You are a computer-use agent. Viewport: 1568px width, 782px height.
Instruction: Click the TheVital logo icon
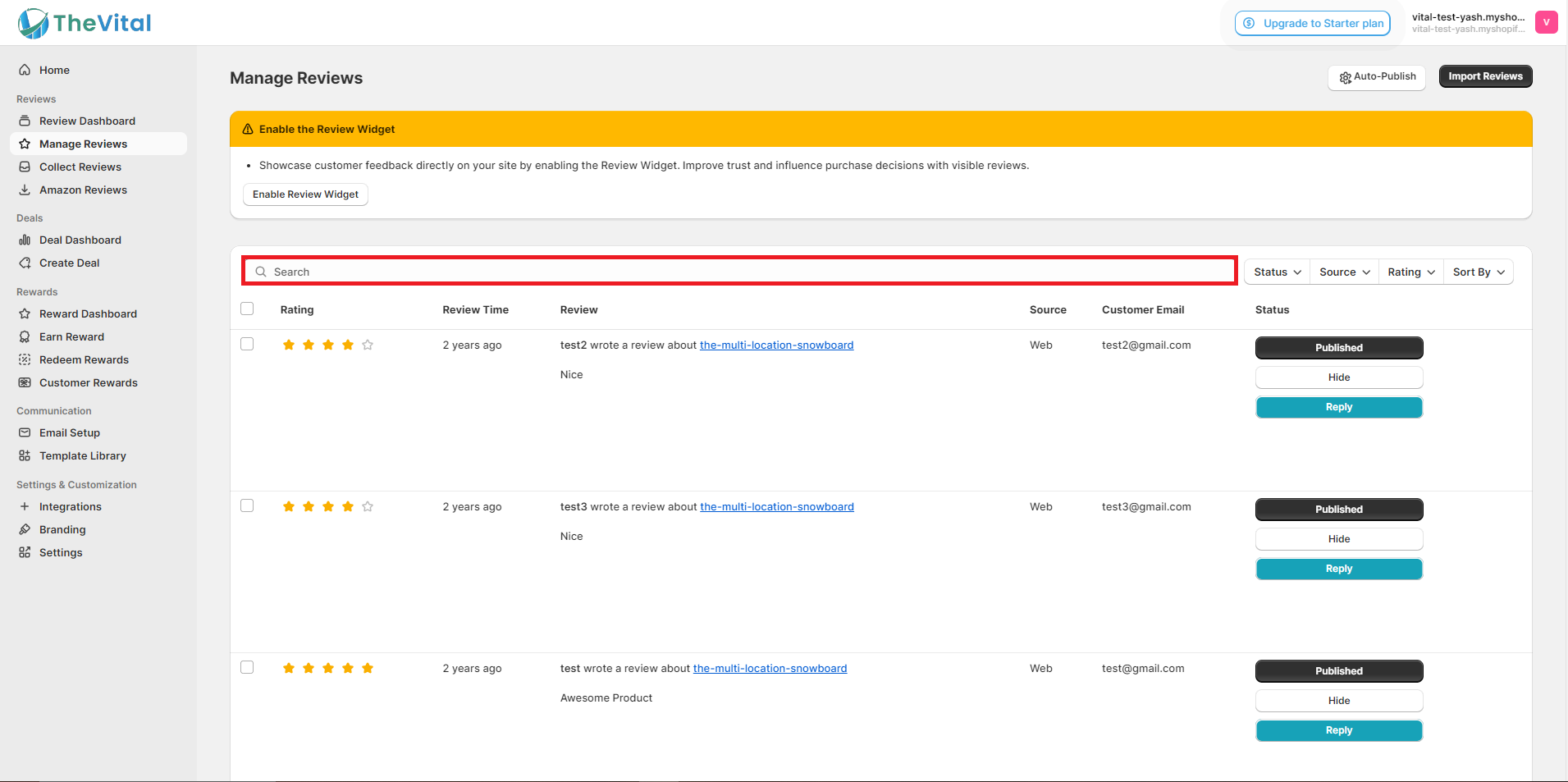coord(34,23)
